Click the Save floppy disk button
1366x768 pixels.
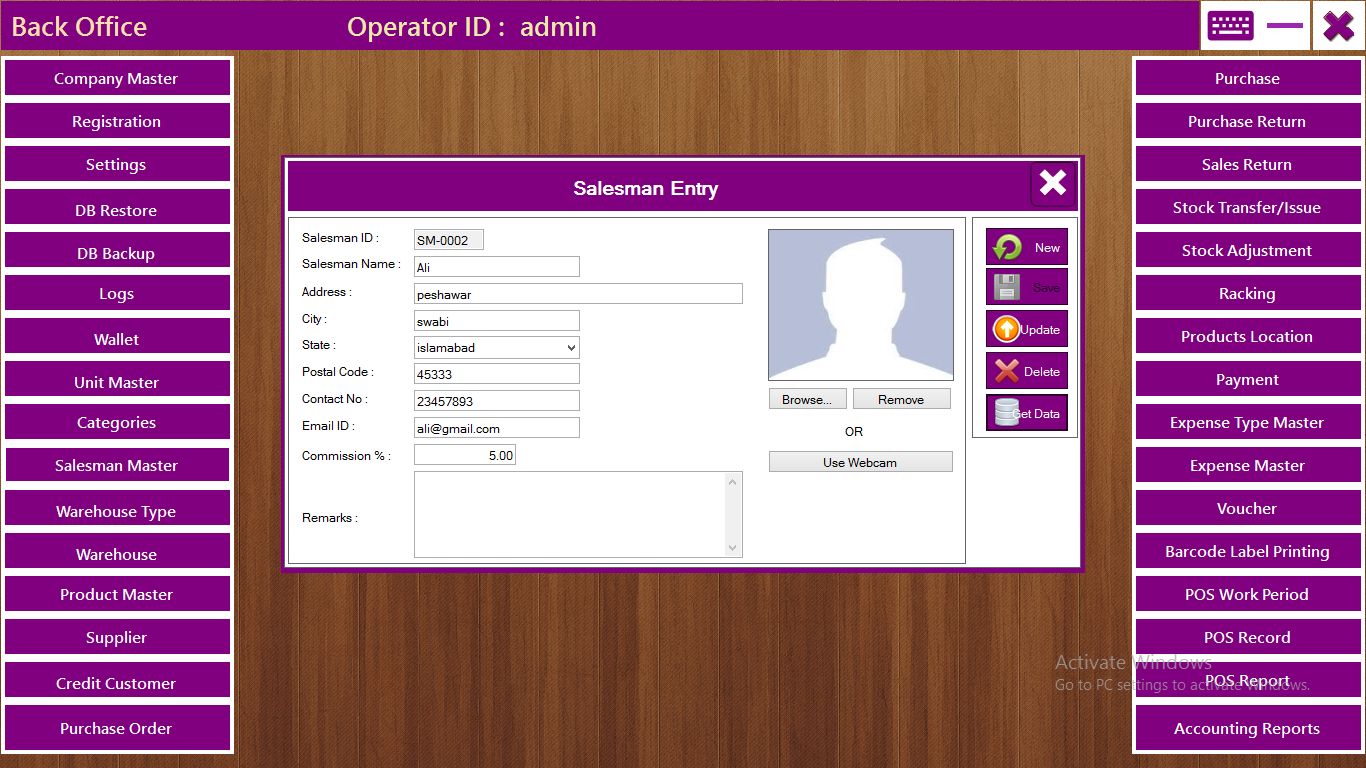(1027, 288)
